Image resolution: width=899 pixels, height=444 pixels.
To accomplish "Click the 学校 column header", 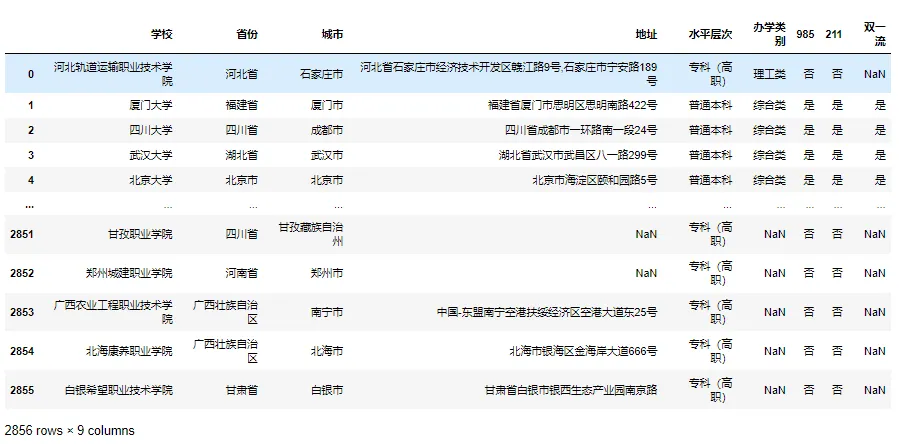I will [x=162, y=34].
